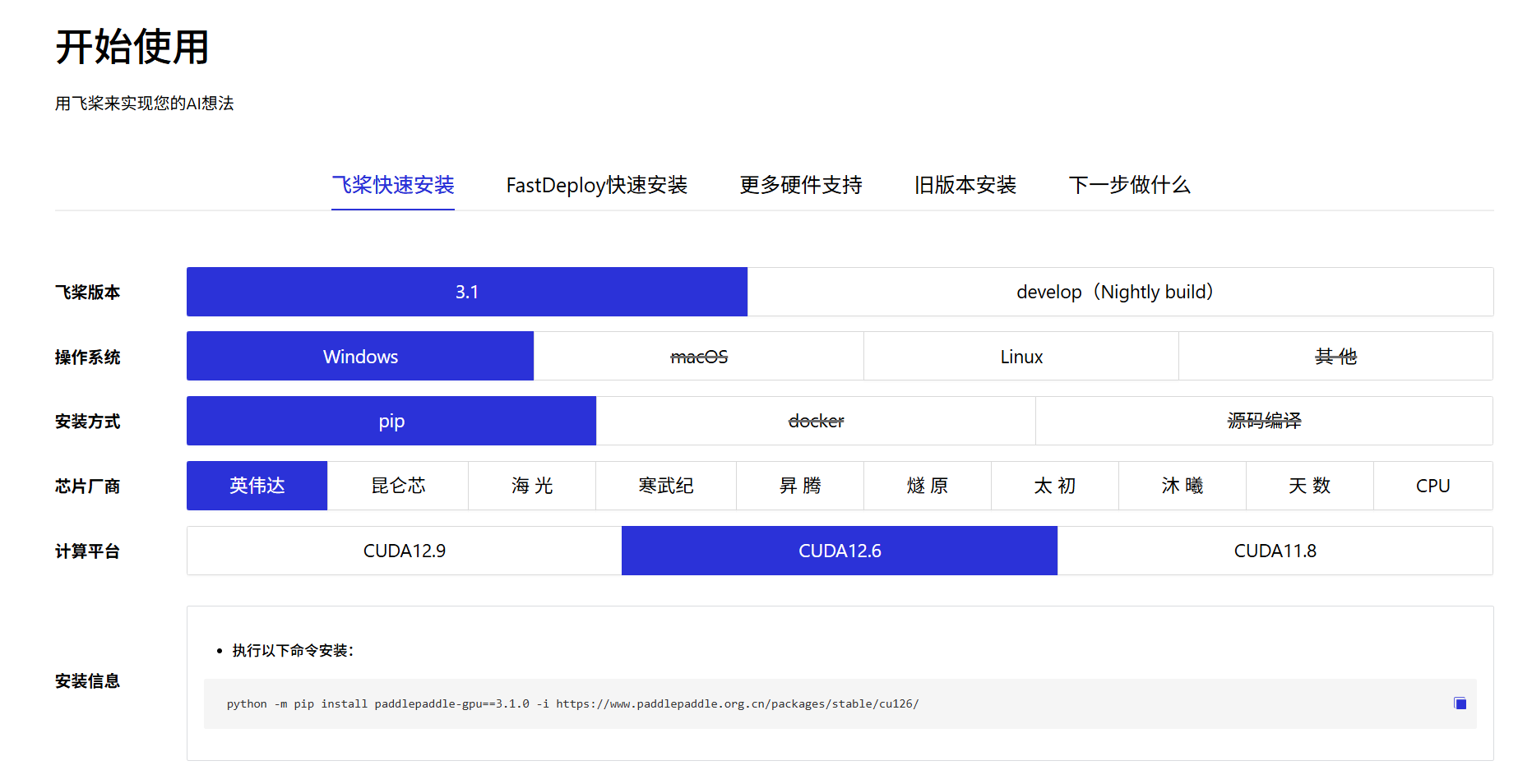Click the pip install command text

573,703
